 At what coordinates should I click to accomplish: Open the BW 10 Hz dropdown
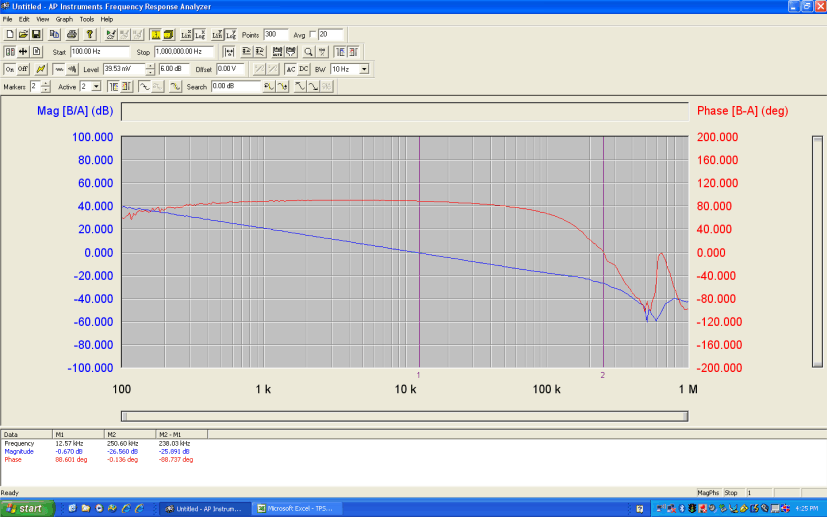coord(364,69)
